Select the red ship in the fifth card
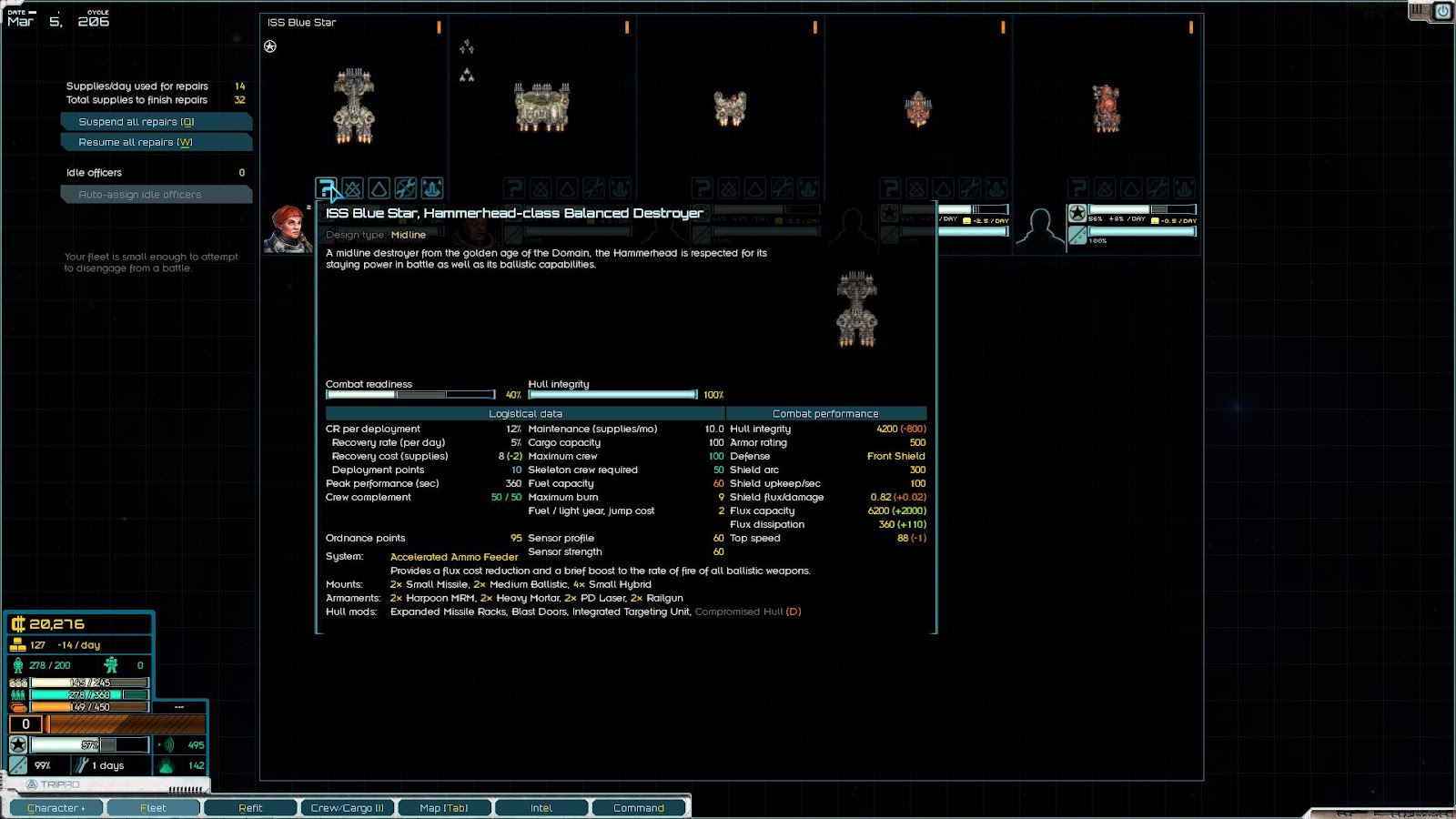The image size is (1456, 819). pos(1107,108)
